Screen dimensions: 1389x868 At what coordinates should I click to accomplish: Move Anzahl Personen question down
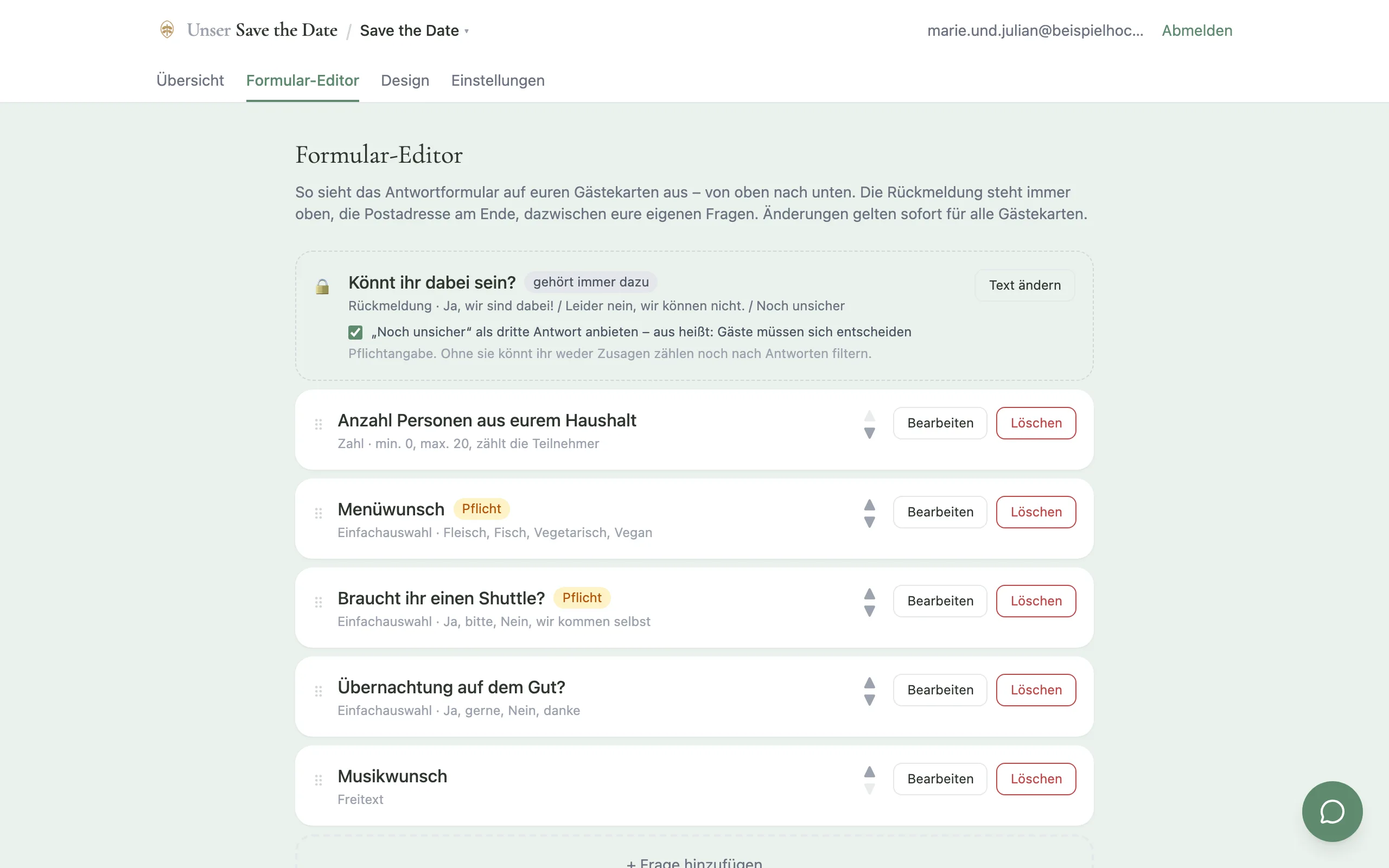[870, 433]
